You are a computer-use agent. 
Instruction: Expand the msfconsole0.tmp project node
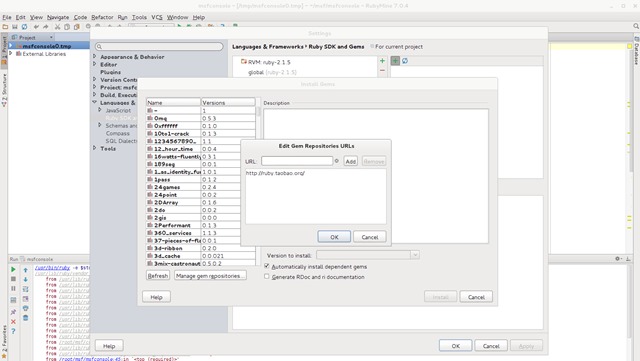click(11, 46)
